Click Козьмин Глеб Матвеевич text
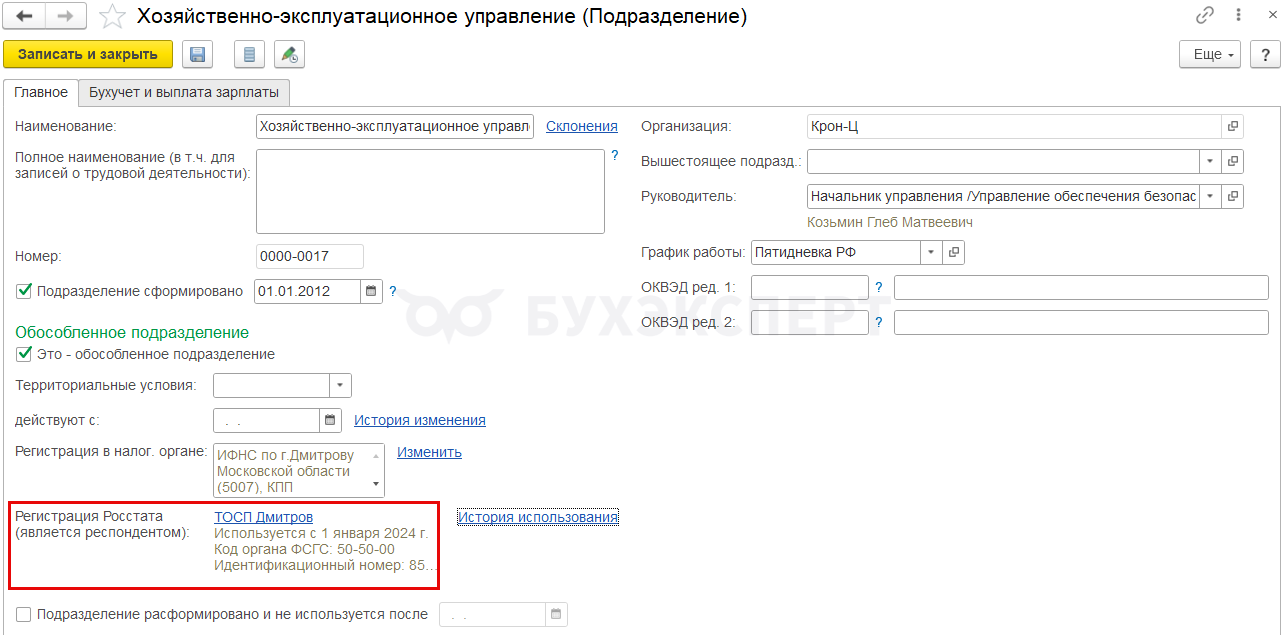 pyautogui.click(x=890, y=222)
